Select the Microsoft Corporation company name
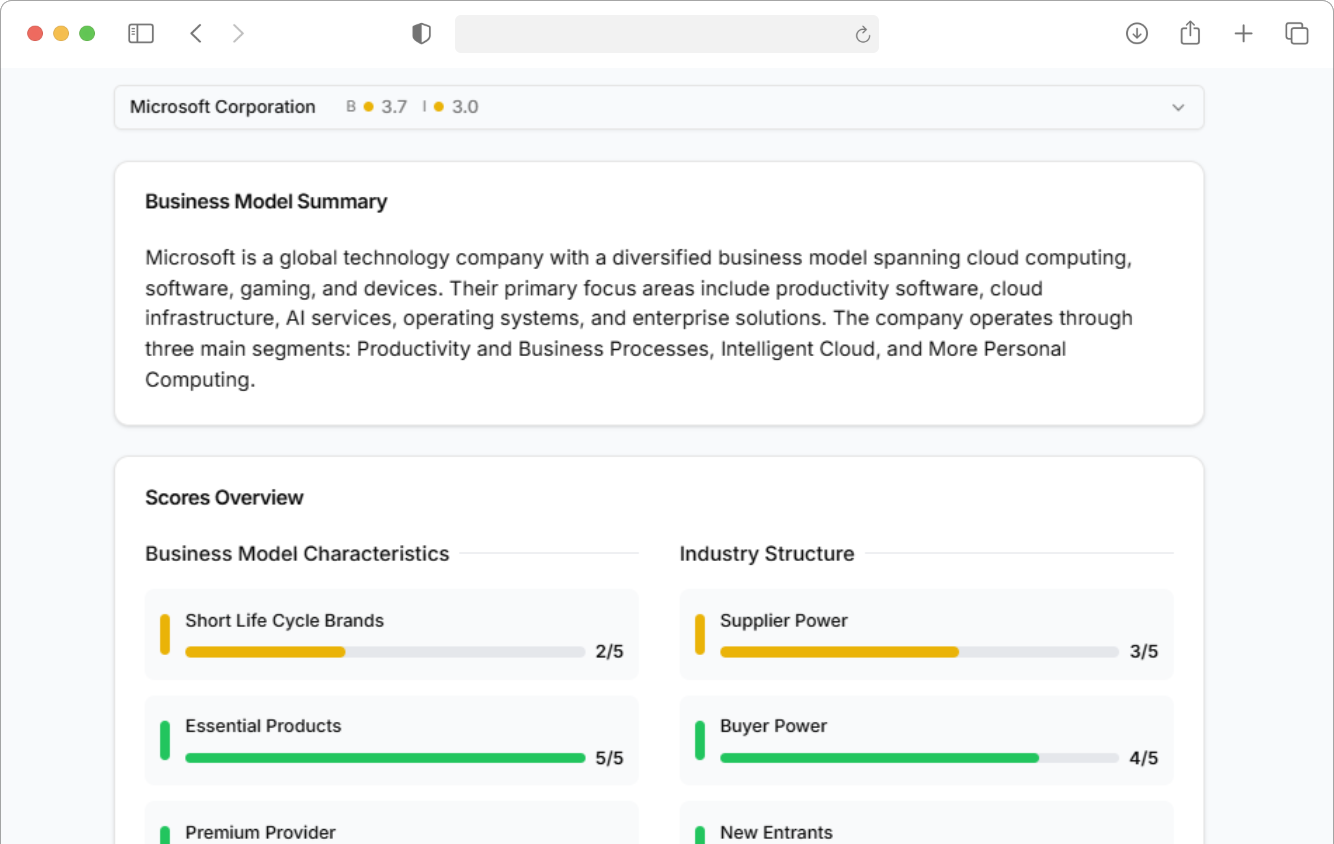 click(x=223, y=107)
